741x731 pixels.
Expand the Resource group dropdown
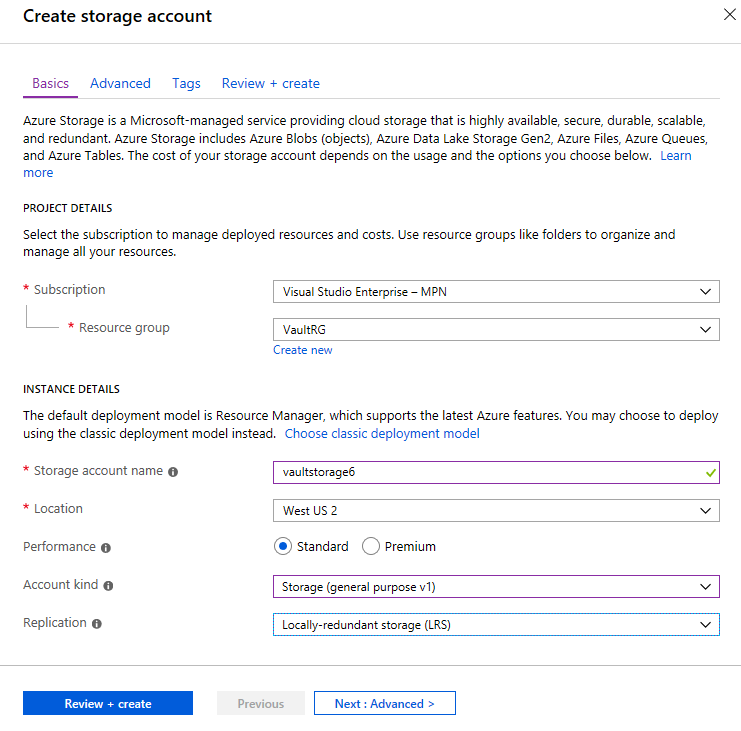tap(495, 329)
